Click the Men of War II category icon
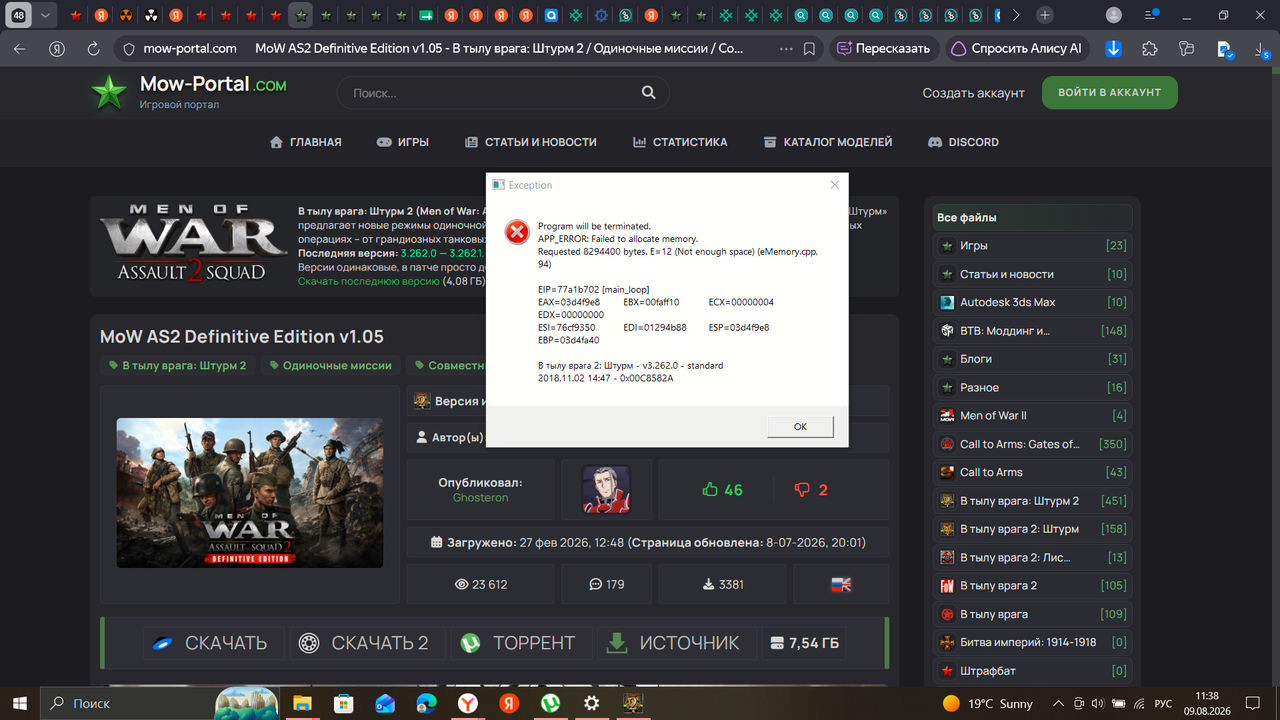Screen dimensions: 1280x720 (947, 416)
